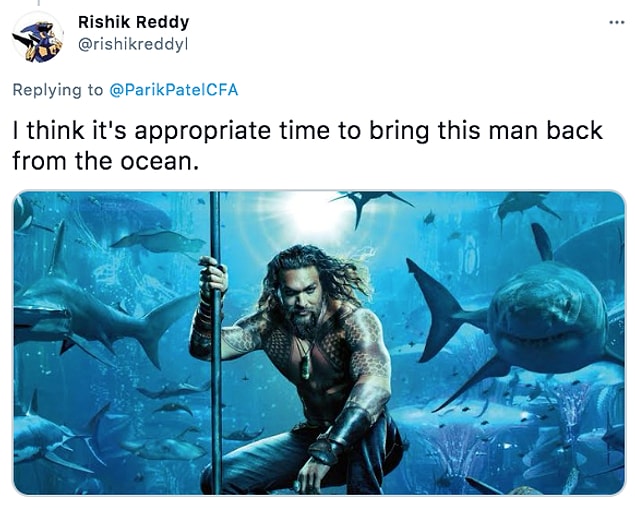Viewport: 635px width, 508px height.
Task: Click the word 'appropriate' in the tweet
Action: (202, 132)
